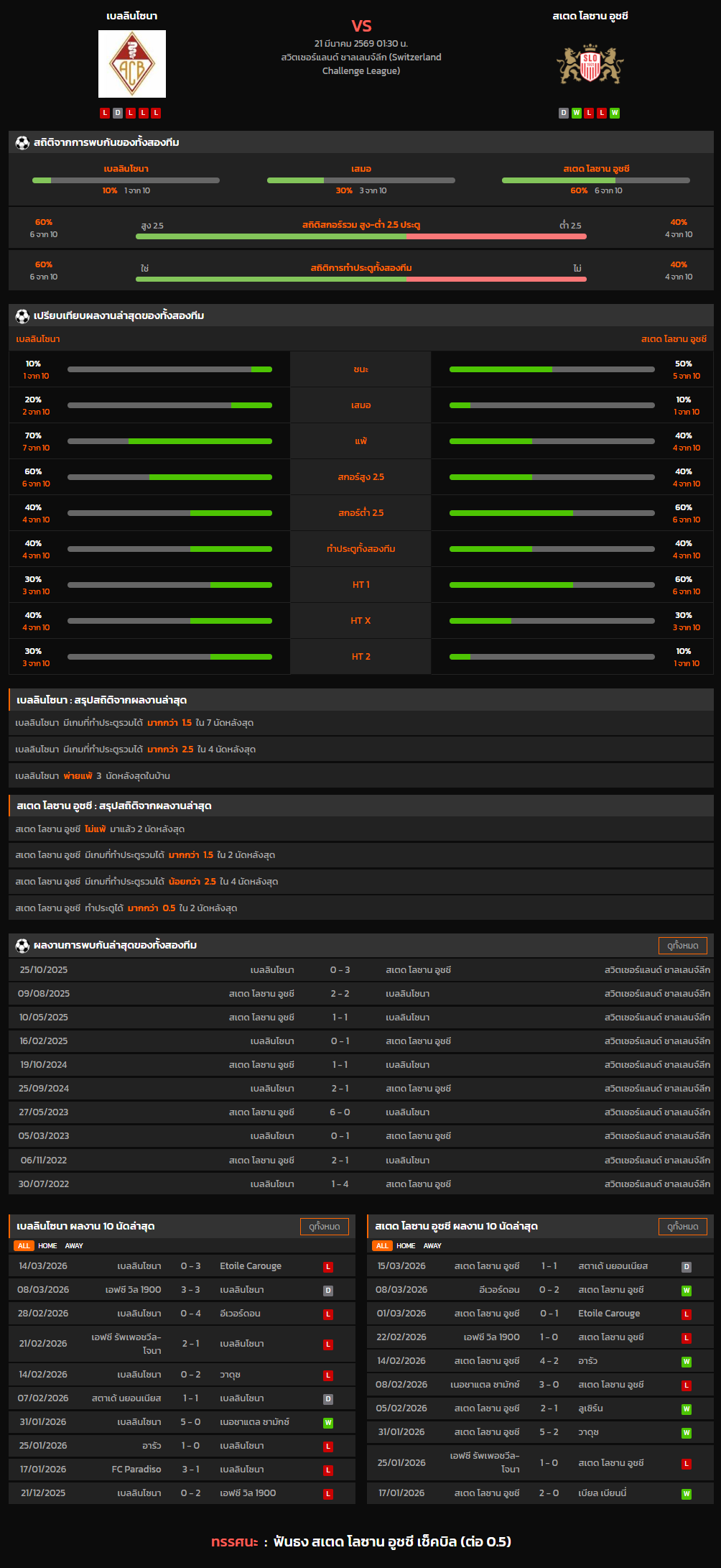Image resolution: width=721 pixels, height=1568 pixels.
Task: Open ดูทั้งหมด in Bellinzona last 10 matches
Action: pos(324,1227)
